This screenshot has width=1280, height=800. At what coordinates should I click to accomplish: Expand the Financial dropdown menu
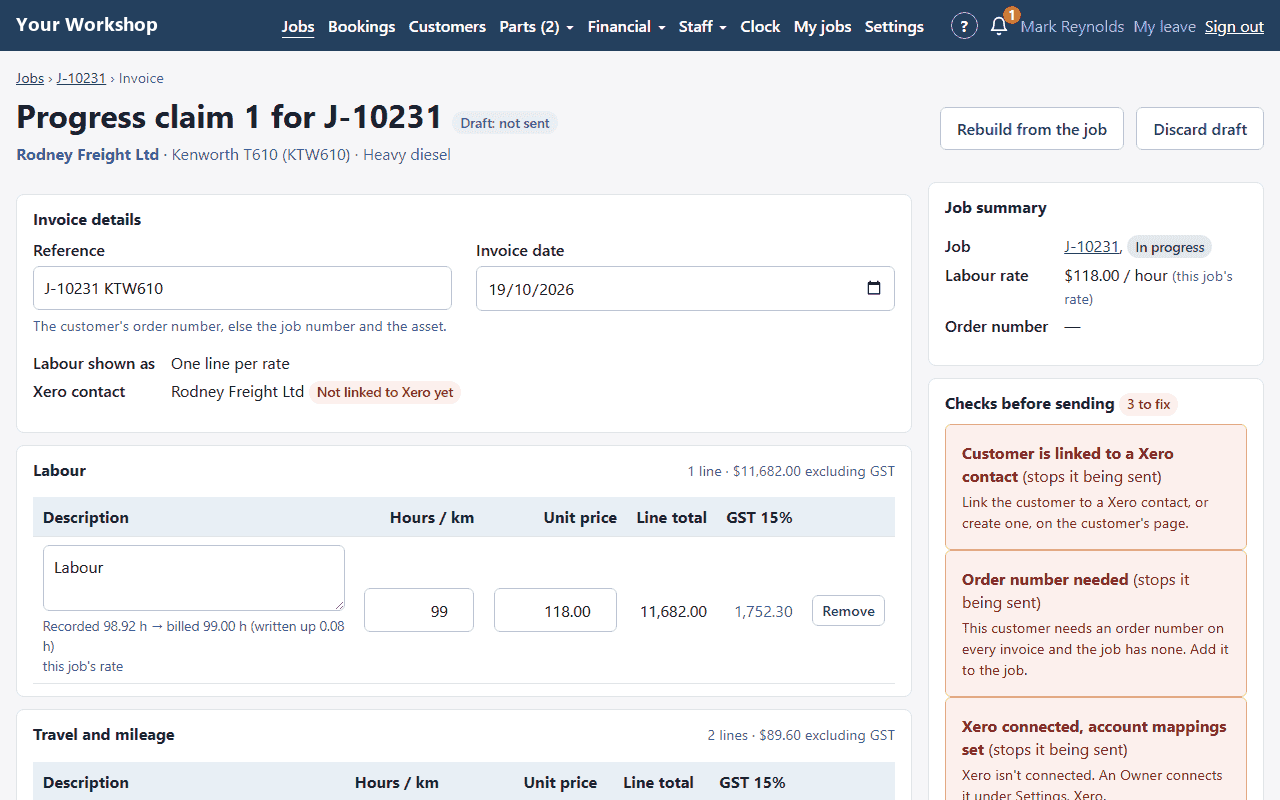[626, 27]
